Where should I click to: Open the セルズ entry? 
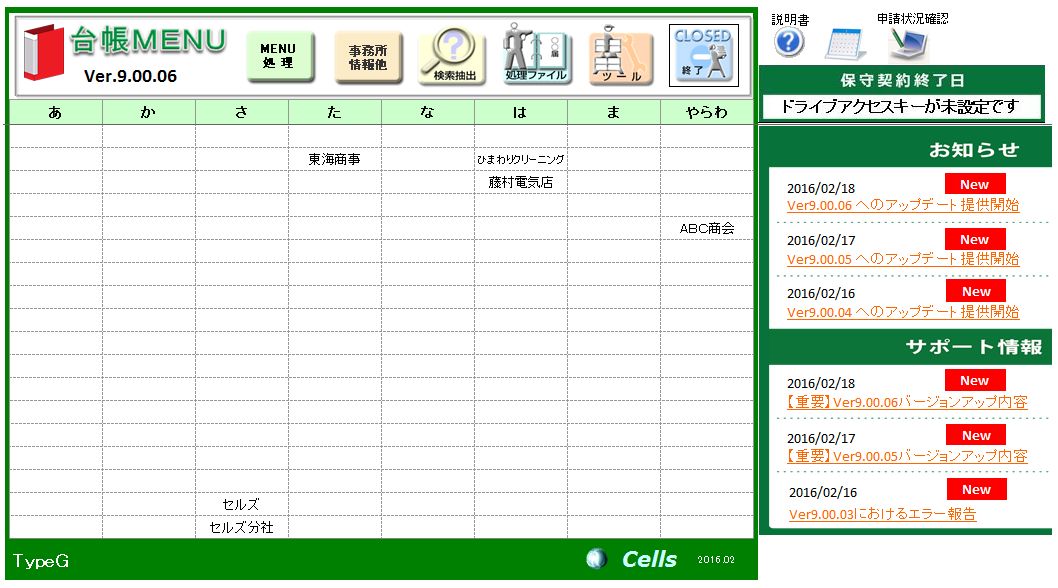click(x=241, y=504)
